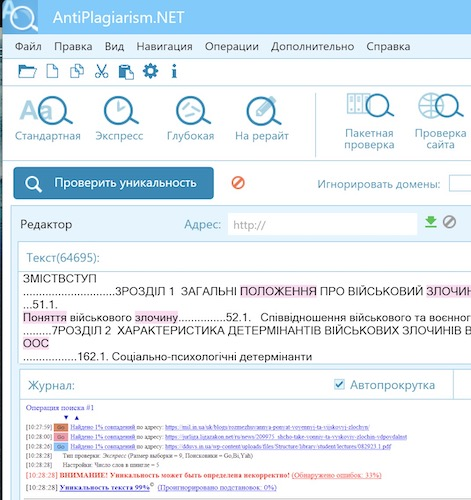Open the Вид menu
471x500 pixels.
click(x=114, y=46)
